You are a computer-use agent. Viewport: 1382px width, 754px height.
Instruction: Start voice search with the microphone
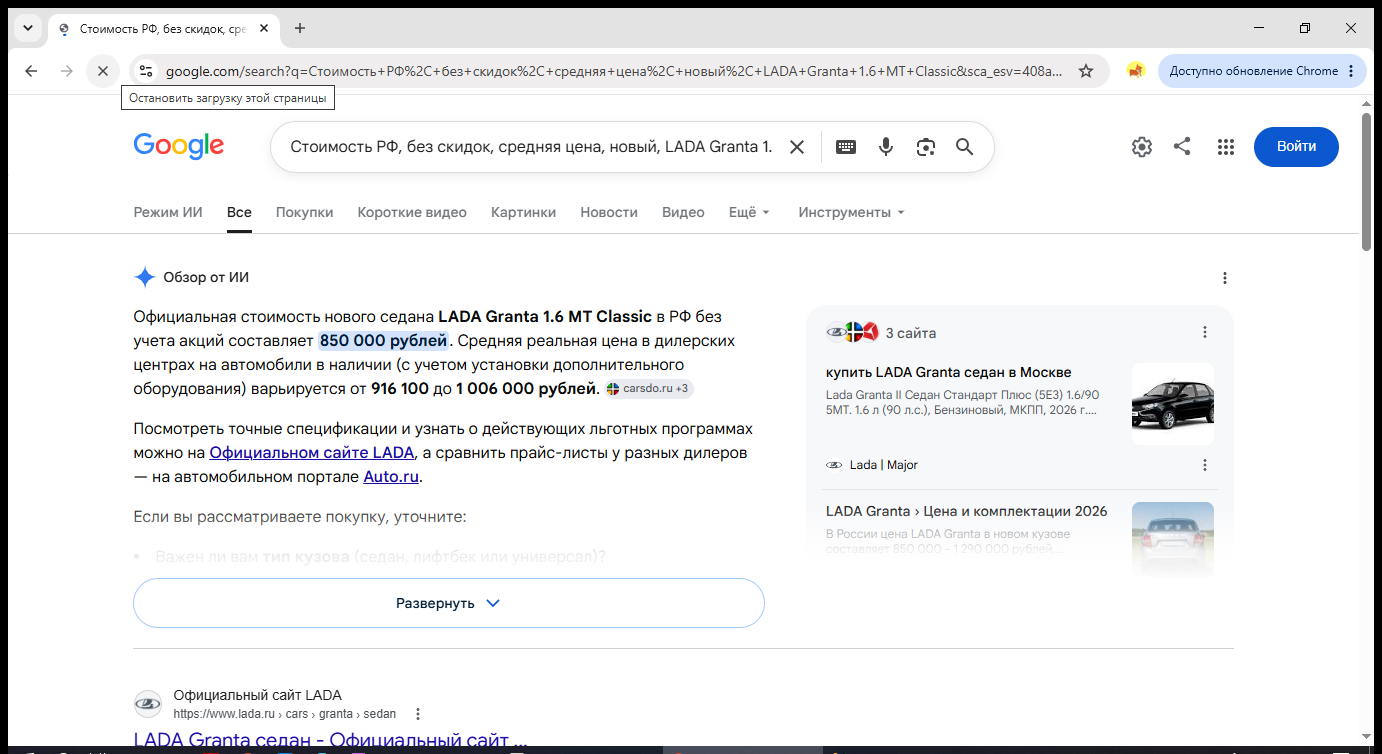coord(886,147)
